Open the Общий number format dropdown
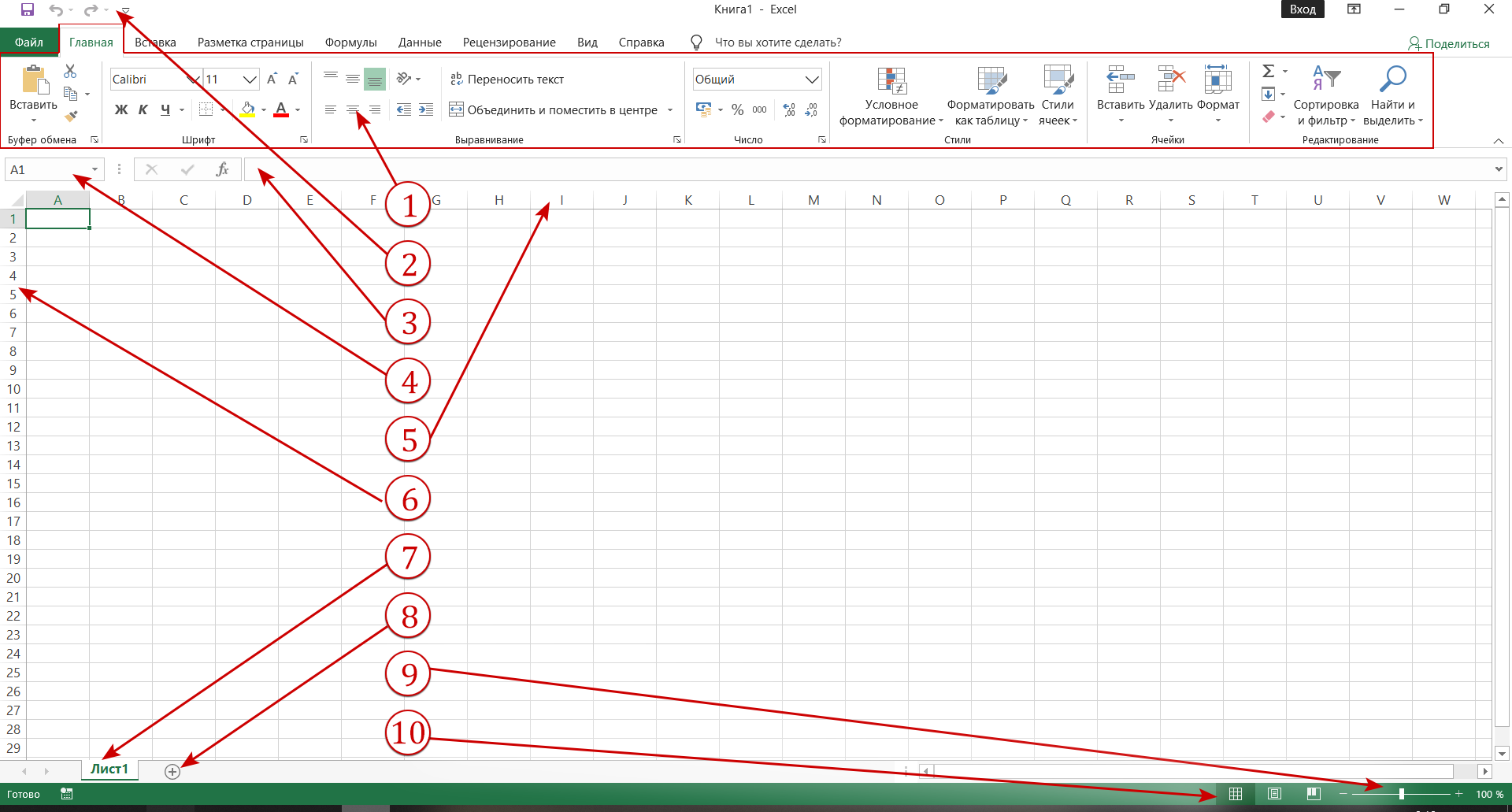This screenshot has width=1512, height=812. [x=812, y=79]
